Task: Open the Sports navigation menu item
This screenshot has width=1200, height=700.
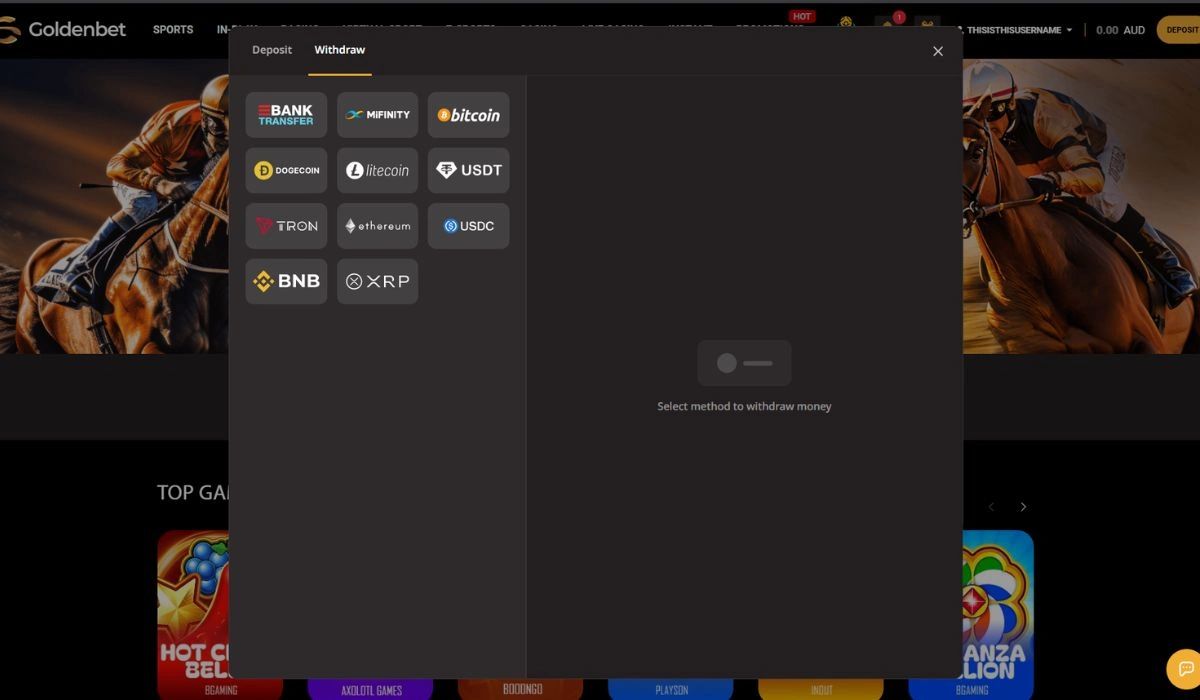Action: 173,30
